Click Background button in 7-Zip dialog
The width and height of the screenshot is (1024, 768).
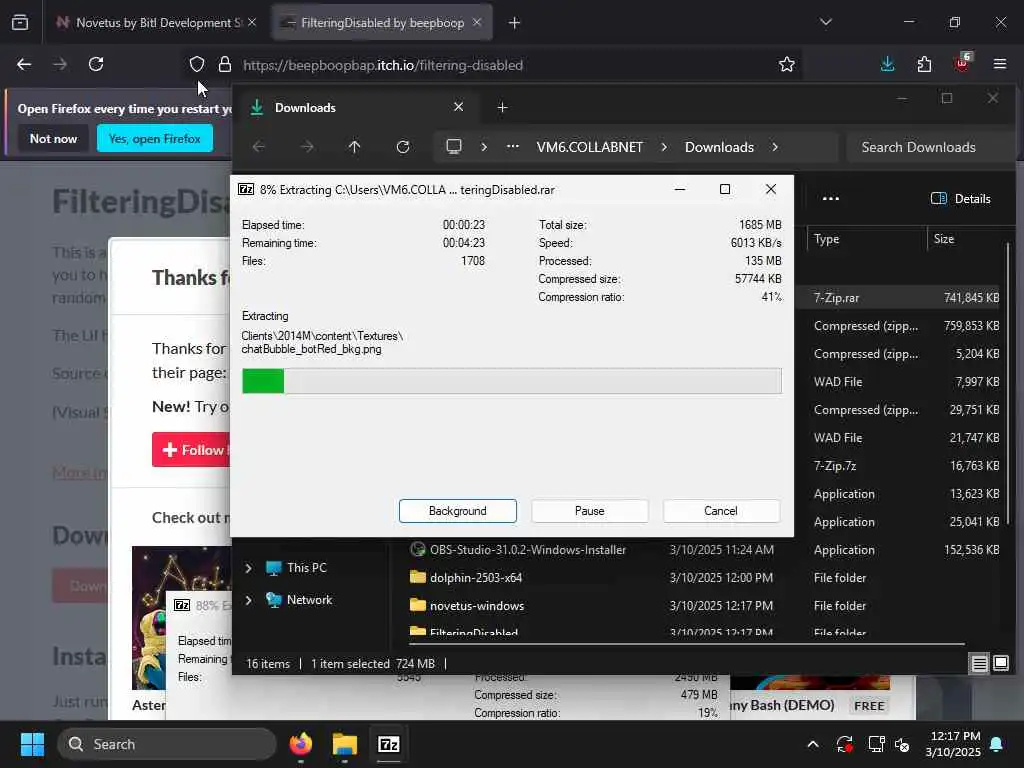[x=458, y=511]
